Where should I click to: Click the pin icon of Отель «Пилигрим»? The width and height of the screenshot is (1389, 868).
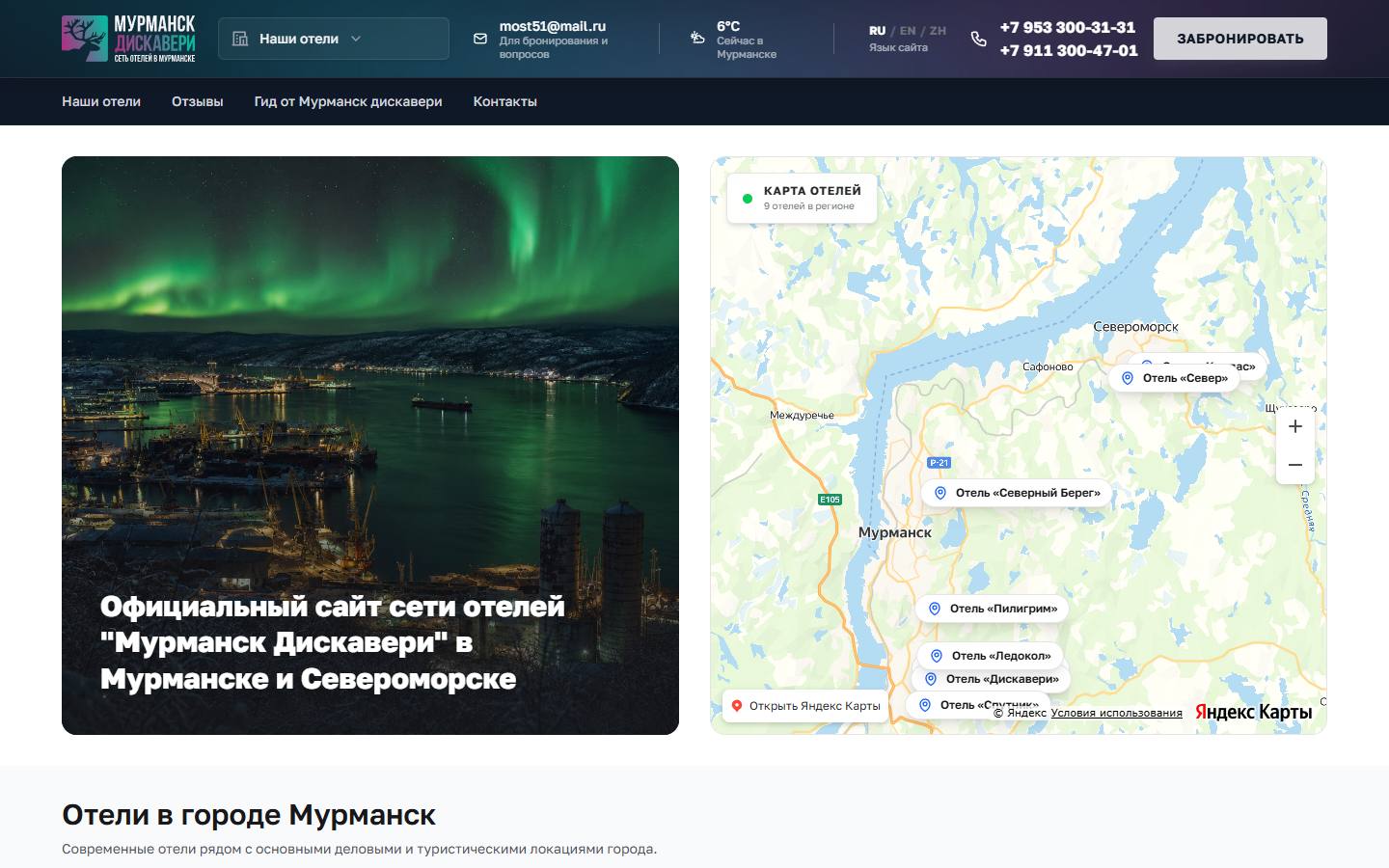click(x=935, y=609)
